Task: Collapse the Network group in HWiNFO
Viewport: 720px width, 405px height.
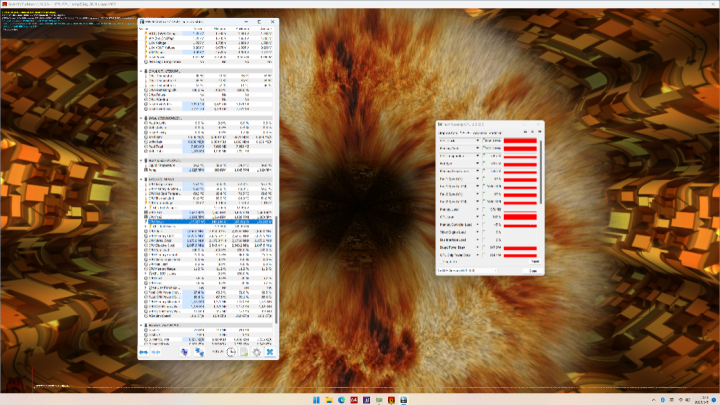Action: pyautogui.click(x=141, y=325)
